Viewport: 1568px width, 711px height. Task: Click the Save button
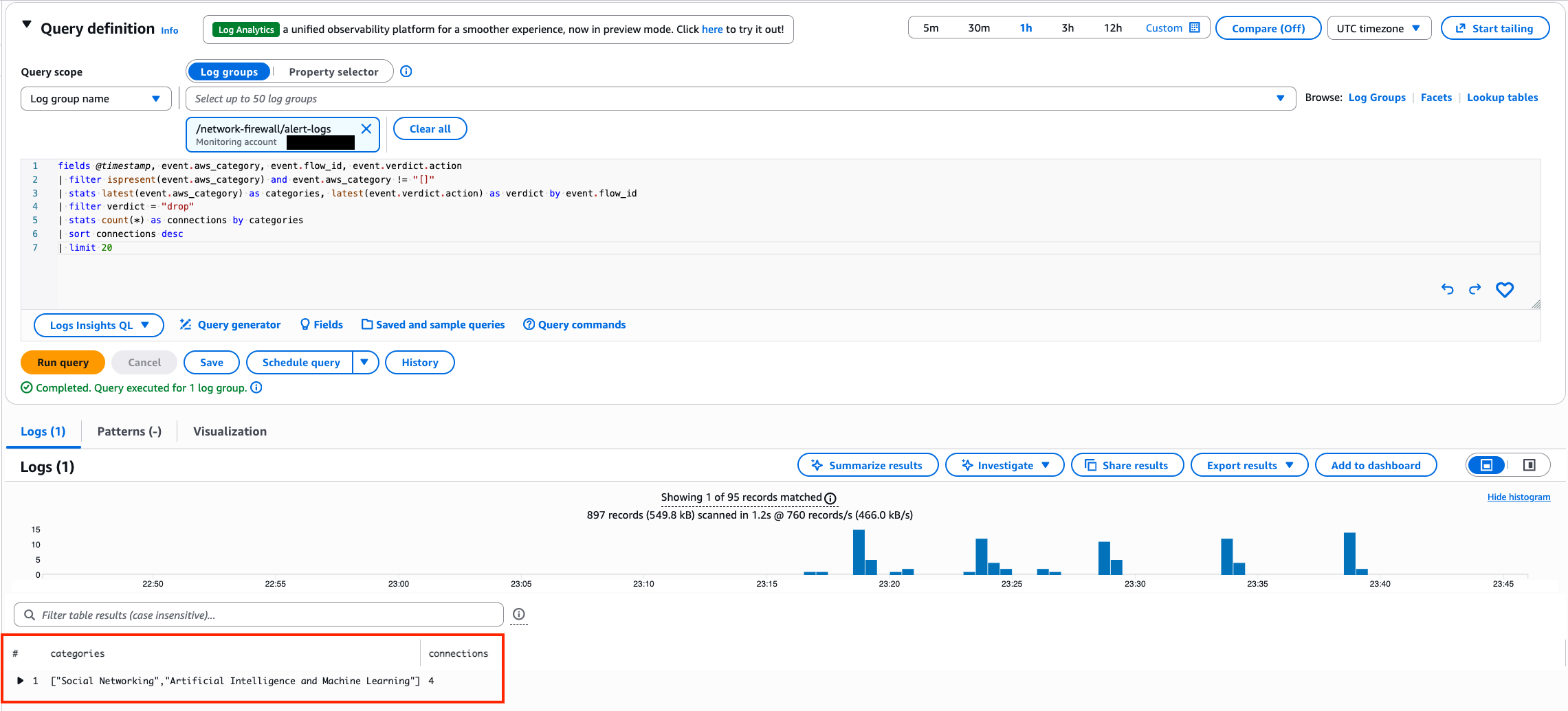tap(212, 362)
